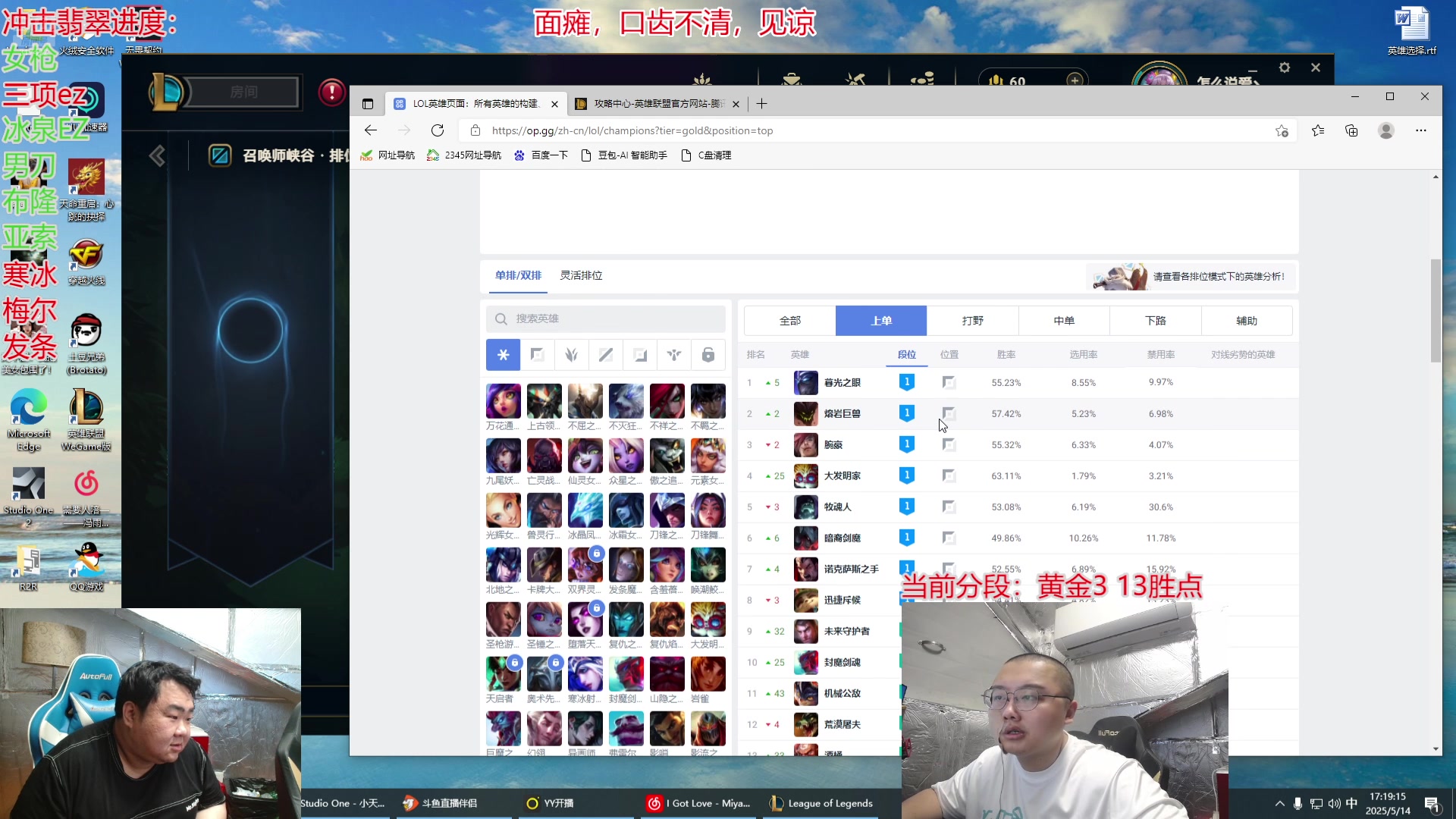Filter champions by jungle icon

point(571,354)
